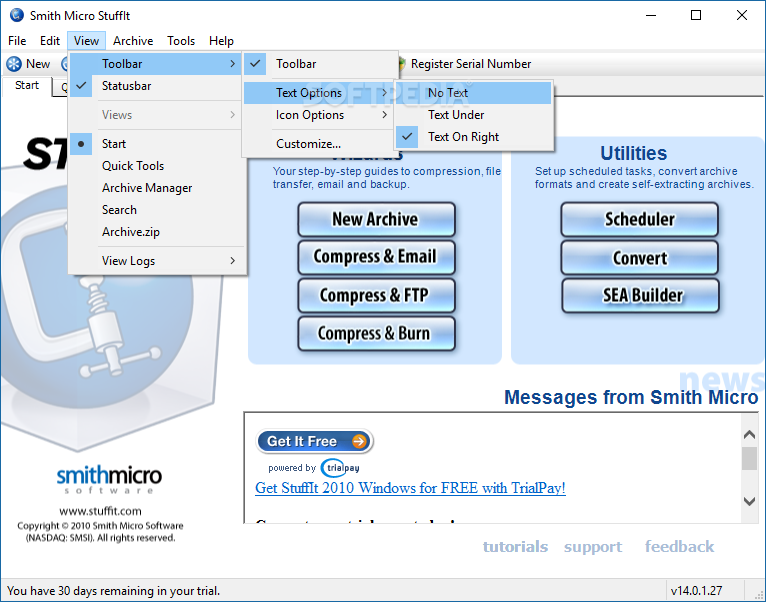
Task: Toggle the Toolbar checkmark in submenu
Action: click(x=318, y=64)
